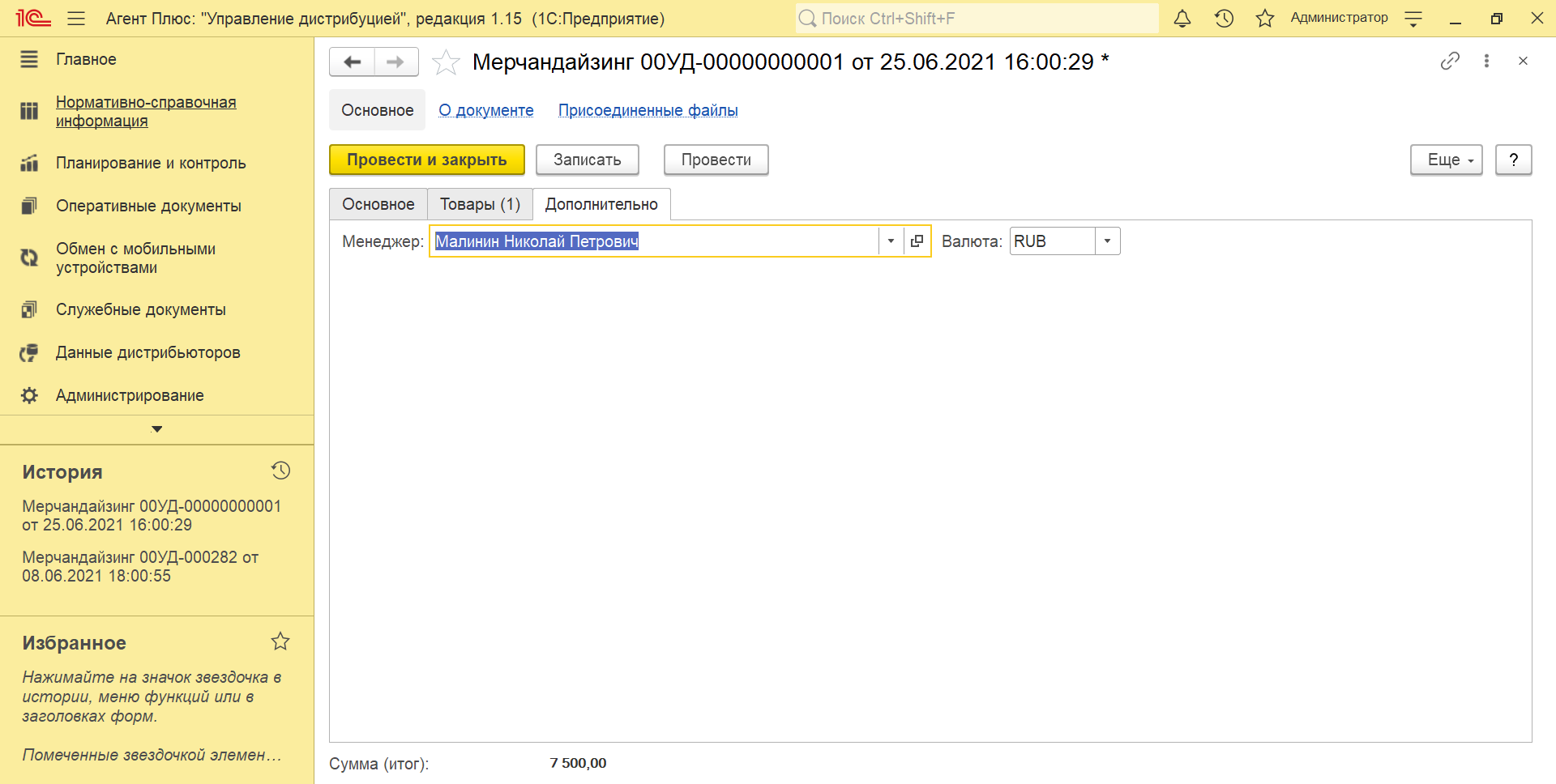
Task: Click the 1C logo icon
Action: tap(33, 18)
